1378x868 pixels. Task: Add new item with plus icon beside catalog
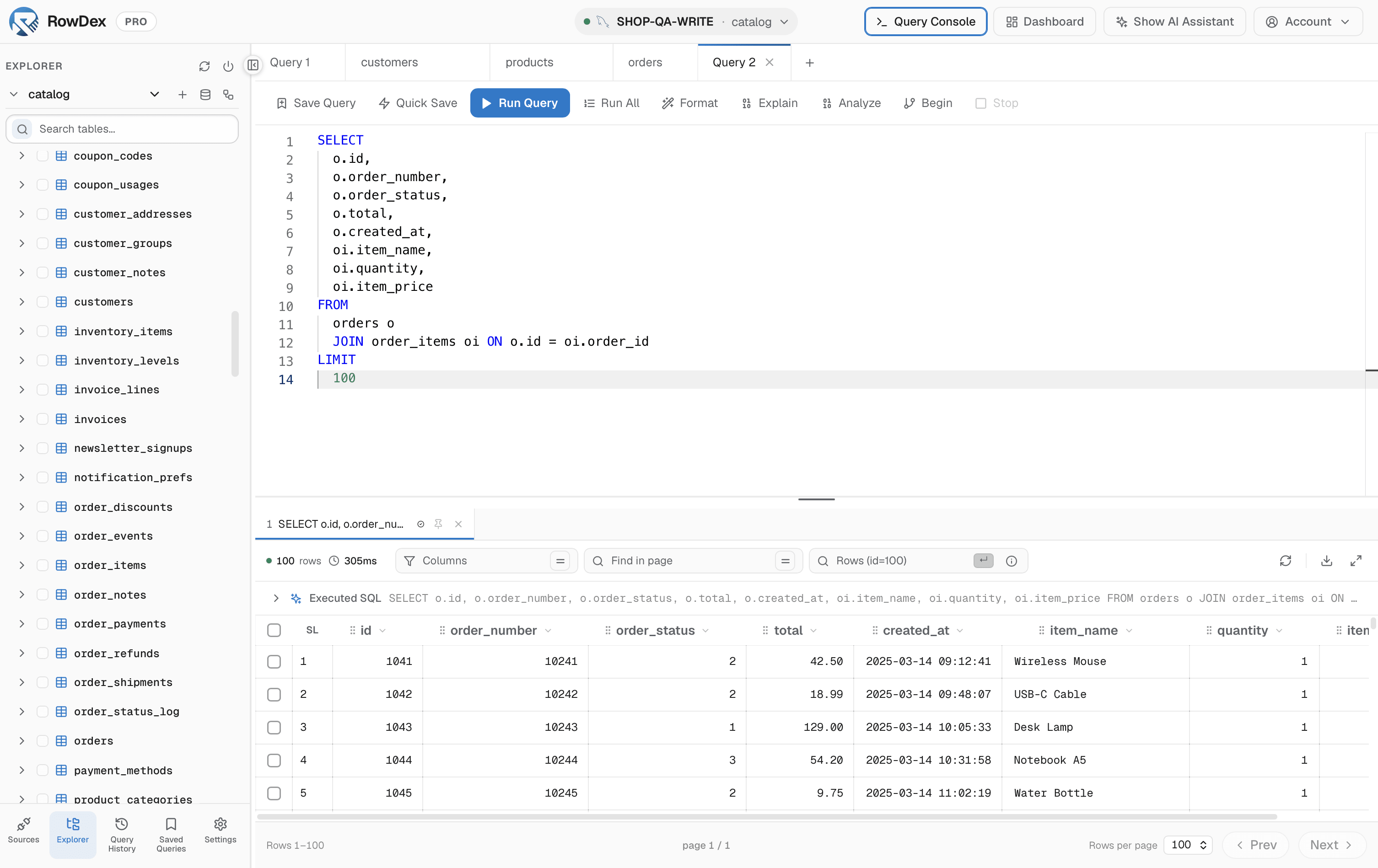[x=183, y=94]
